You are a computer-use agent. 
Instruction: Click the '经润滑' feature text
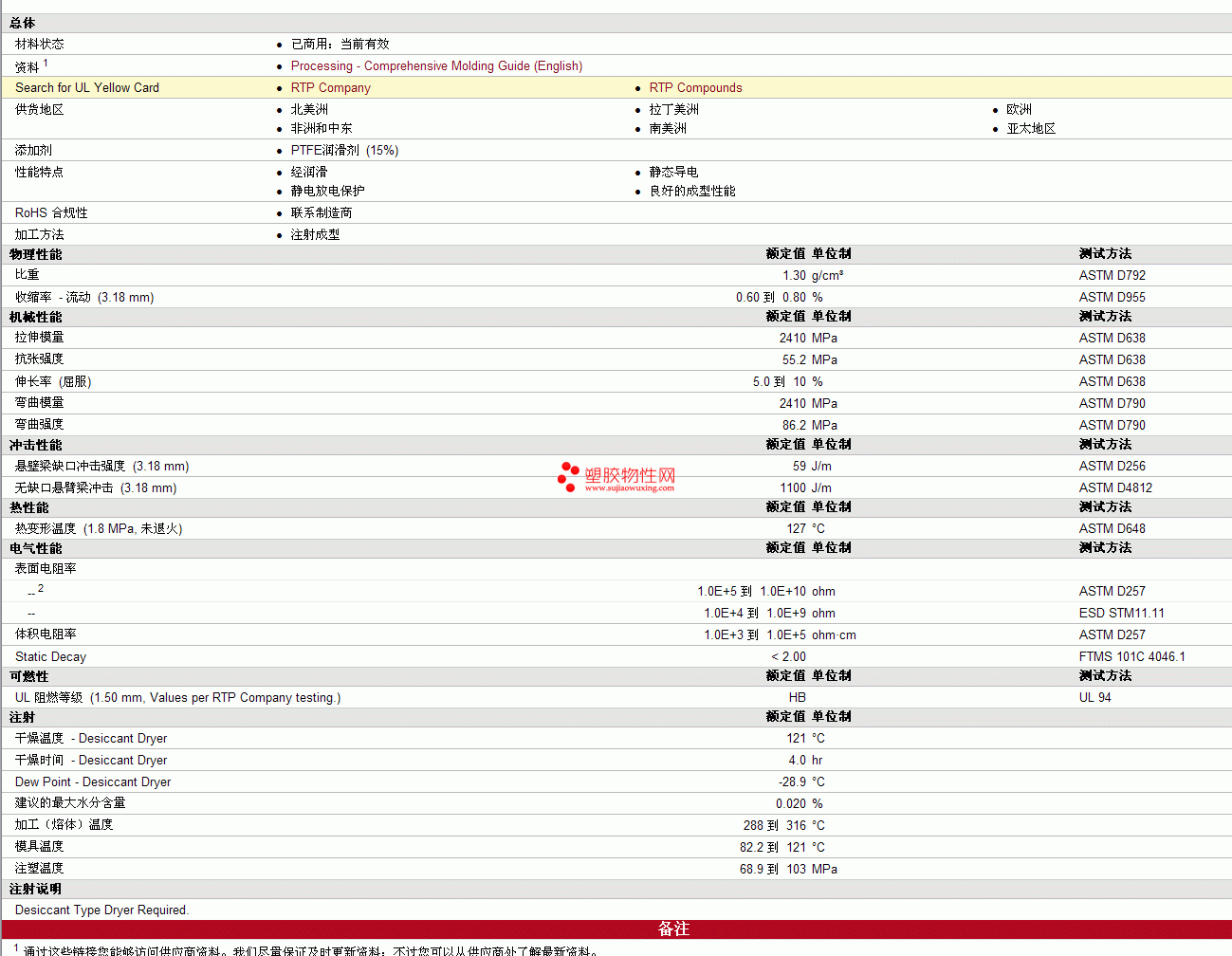pos(309,172)
